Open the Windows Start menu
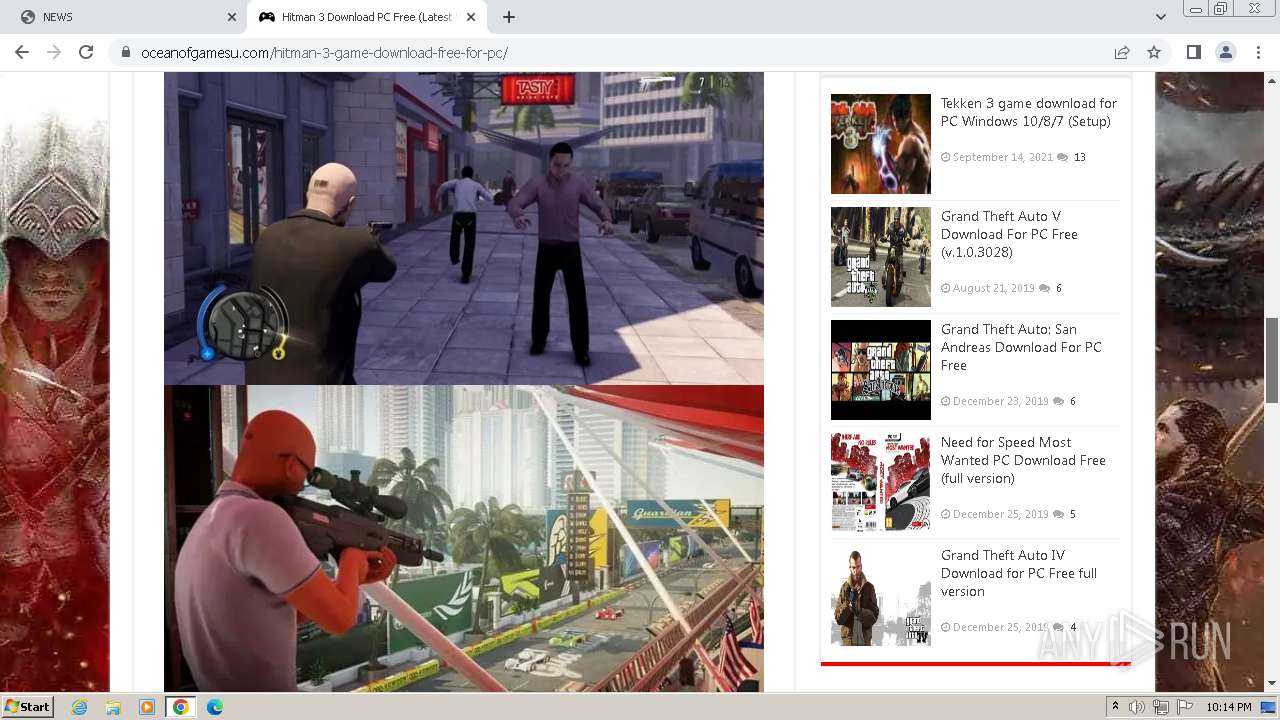This screenshot has height=720, width=1280. pos(28,707)
